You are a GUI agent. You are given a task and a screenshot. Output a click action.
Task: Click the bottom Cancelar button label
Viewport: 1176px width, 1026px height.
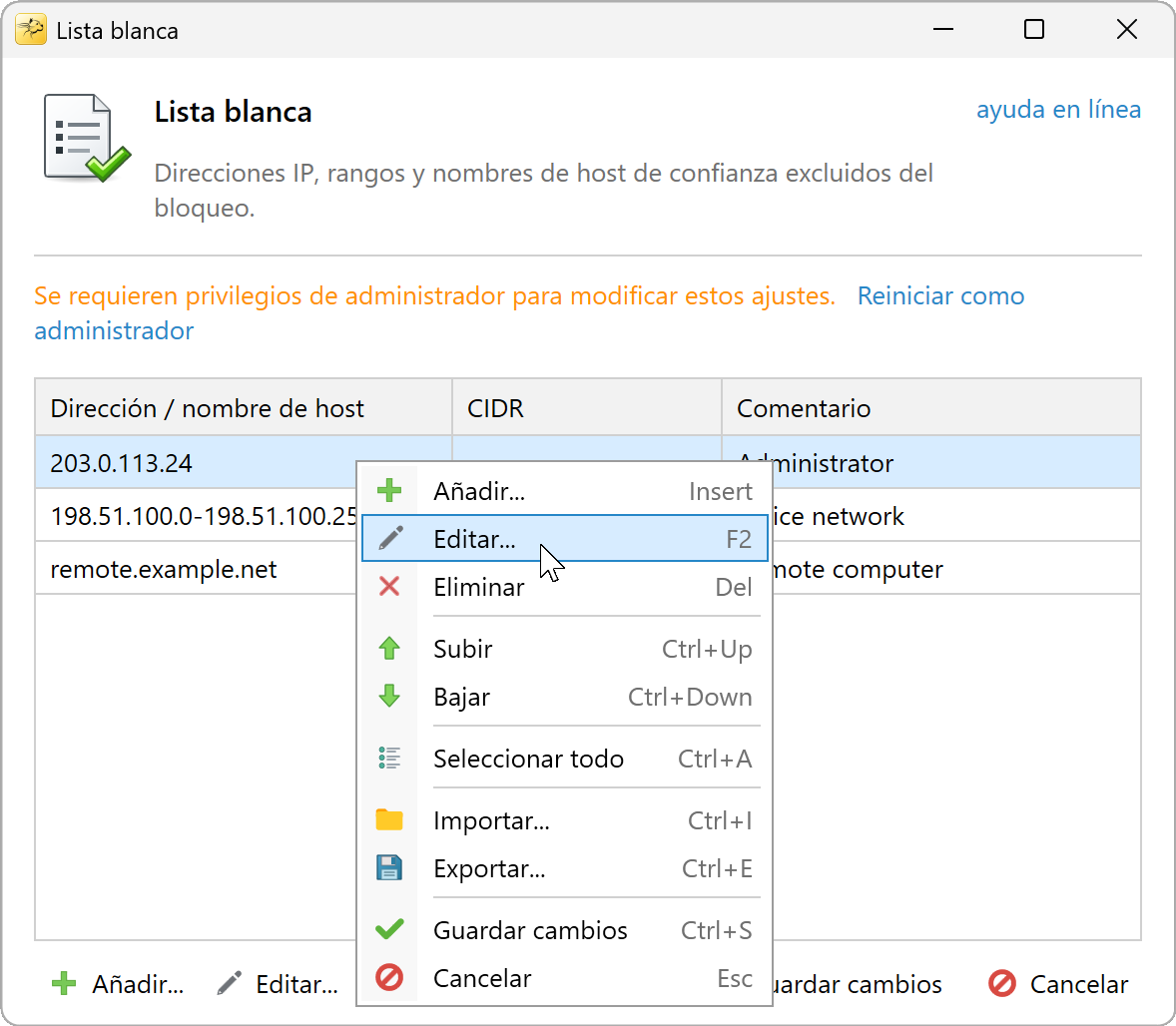pyautogui.click(x=1078, y=983)
